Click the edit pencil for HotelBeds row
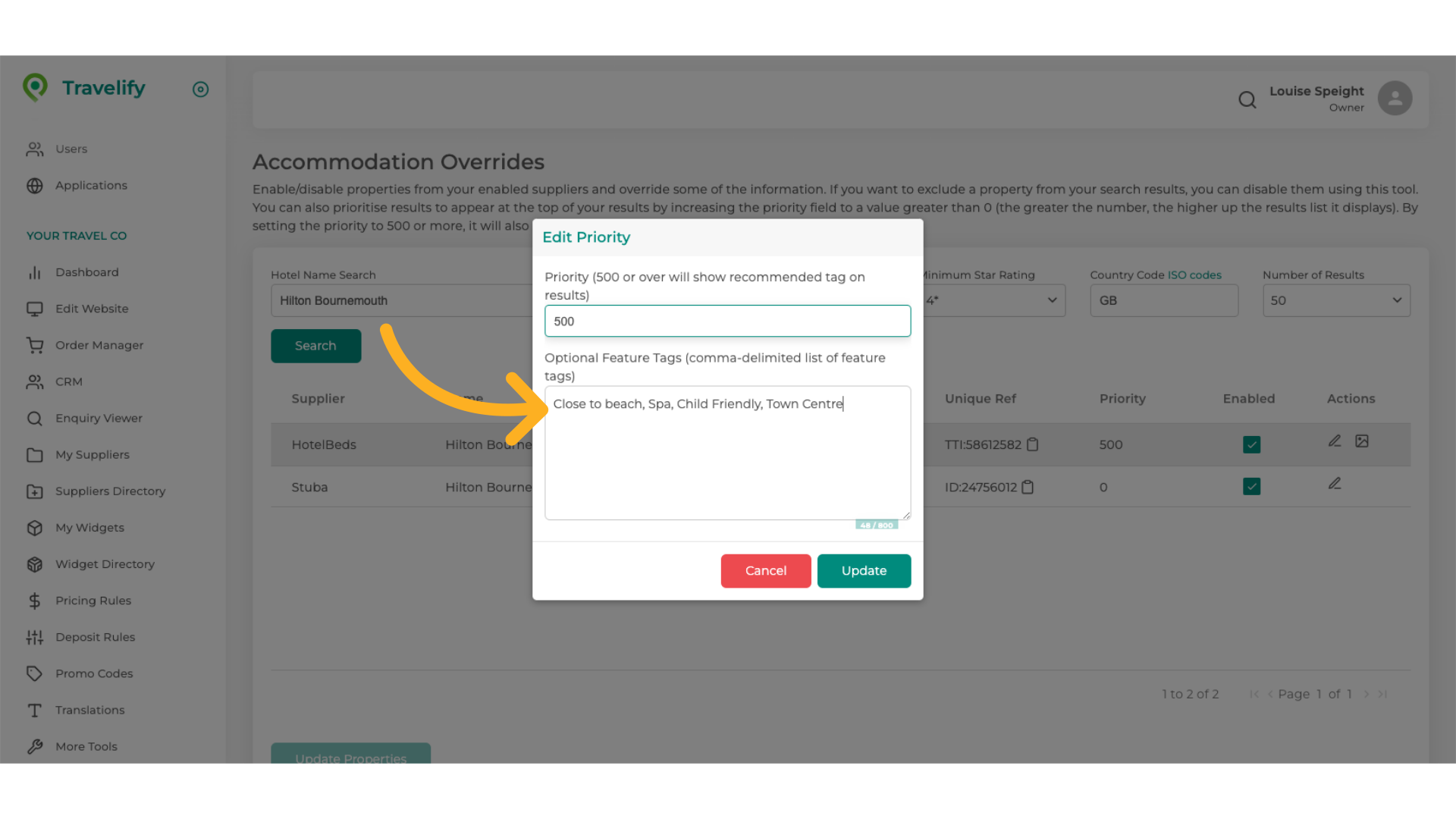Screen dimensions: 1456x819 click(1335, 441)
